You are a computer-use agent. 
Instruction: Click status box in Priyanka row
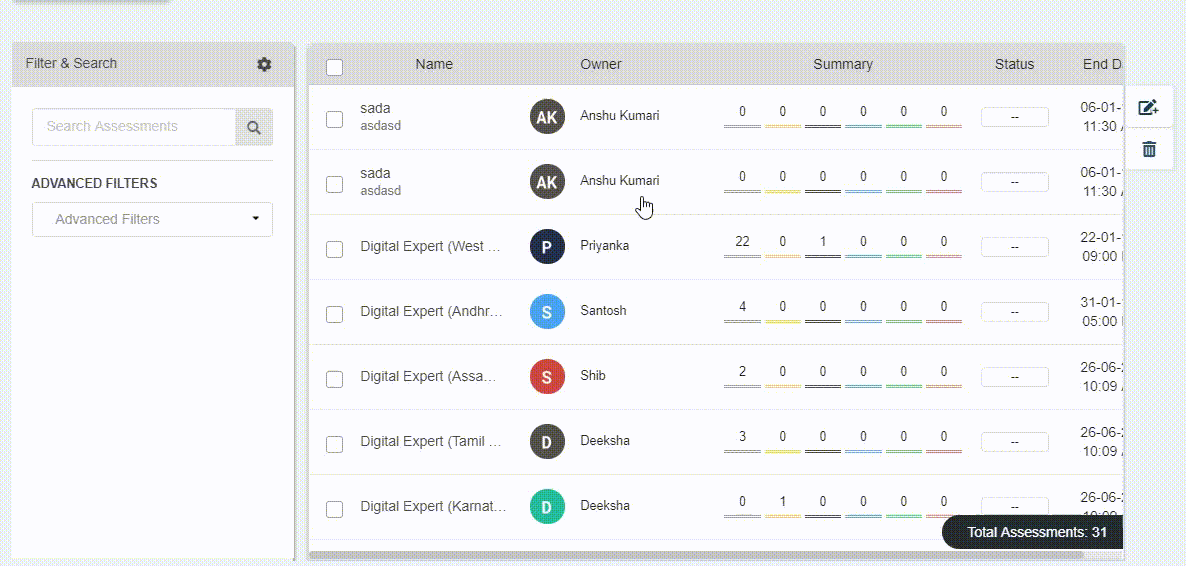click(x=1014, y=247)
